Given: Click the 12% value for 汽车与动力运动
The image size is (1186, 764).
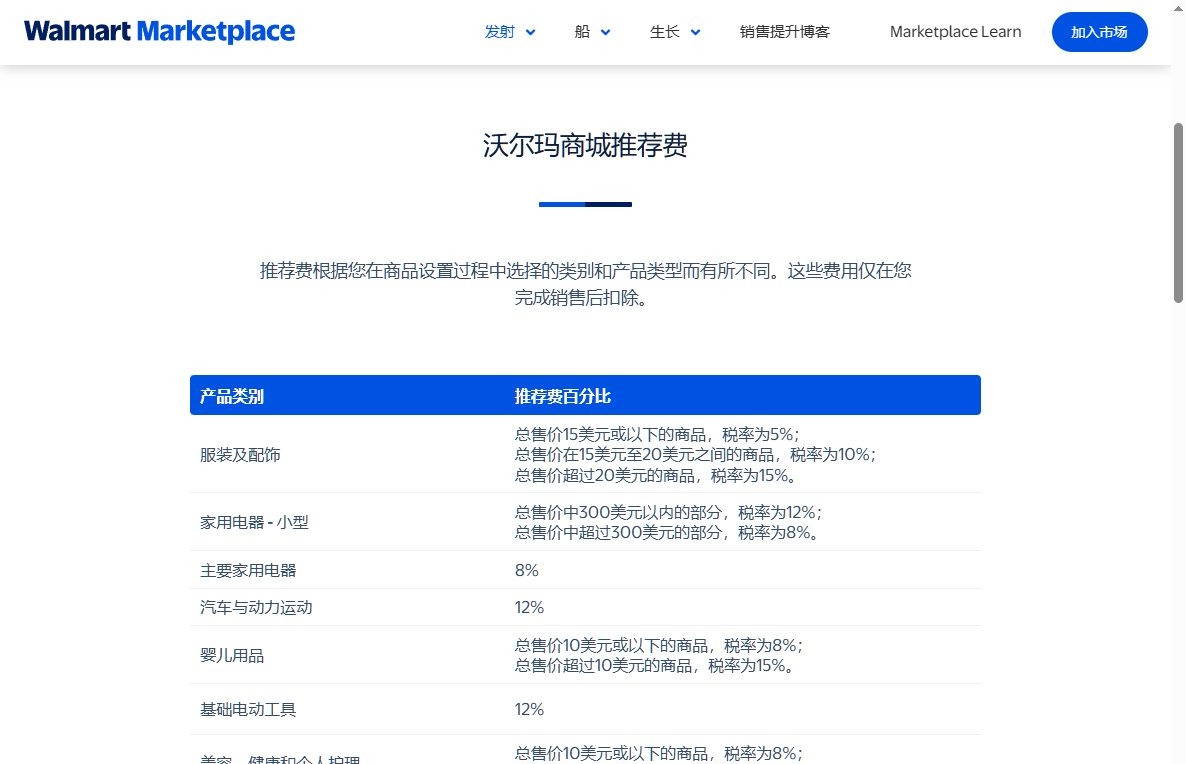Looking at the screenshot, I should pyautogui.click(x=529, y=607).
